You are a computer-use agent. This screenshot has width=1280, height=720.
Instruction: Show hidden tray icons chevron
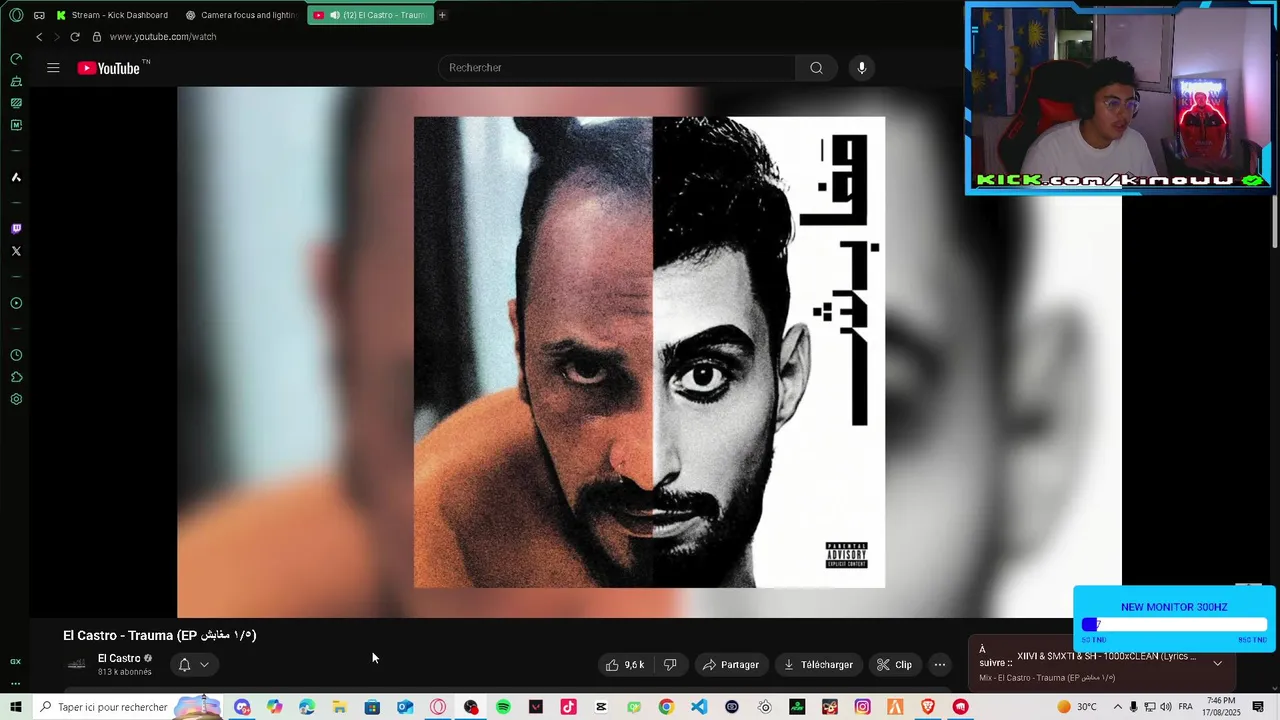1118,707
